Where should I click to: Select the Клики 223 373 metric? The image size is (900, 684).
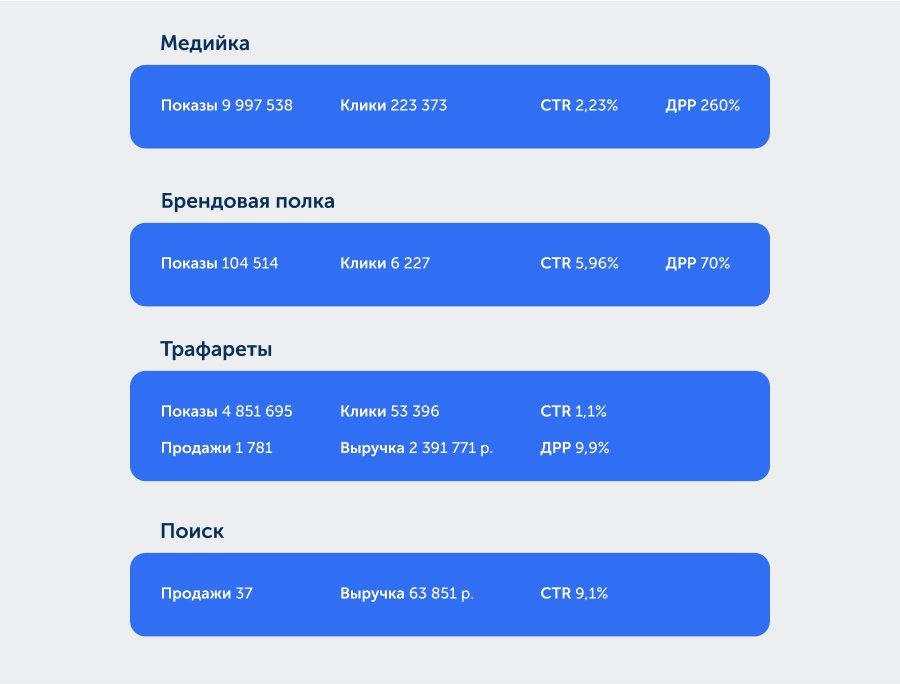pyautogui.click(x=393, y=105)
